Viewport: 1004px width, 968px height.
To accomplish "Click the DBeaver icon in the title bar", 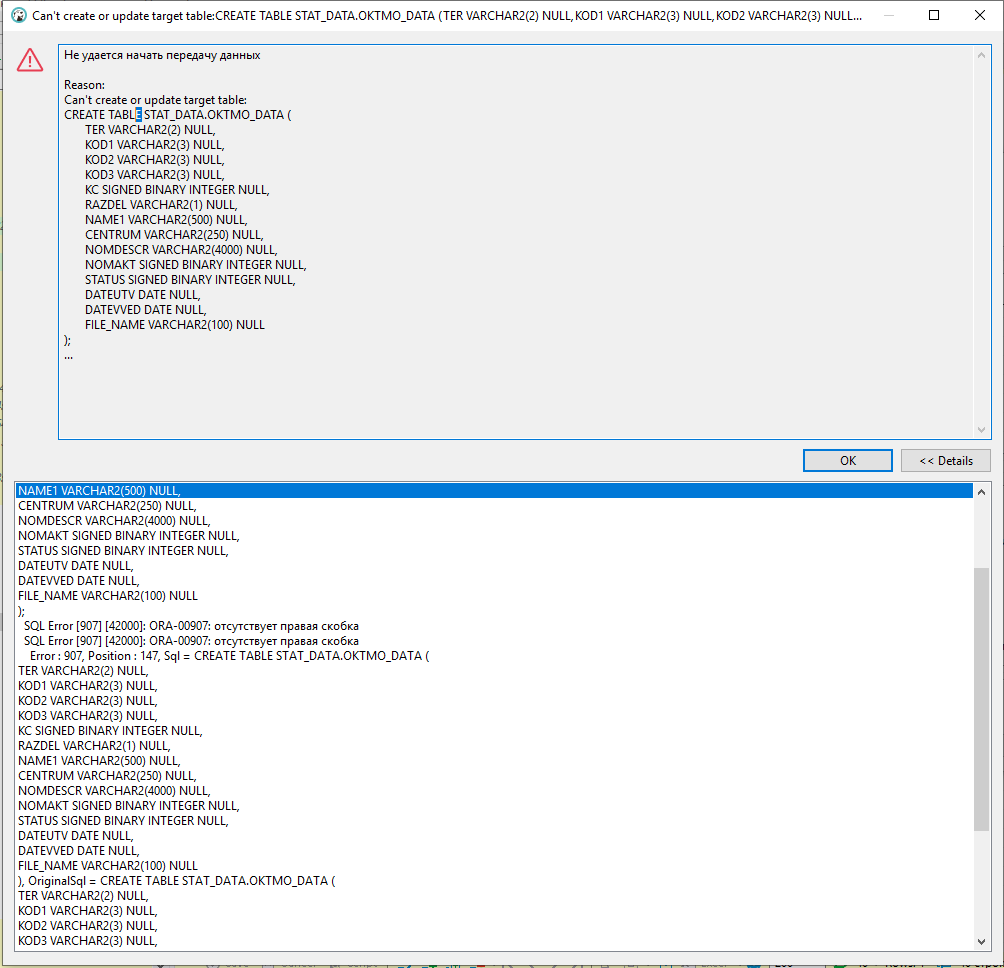I will [x=19, y=15].
